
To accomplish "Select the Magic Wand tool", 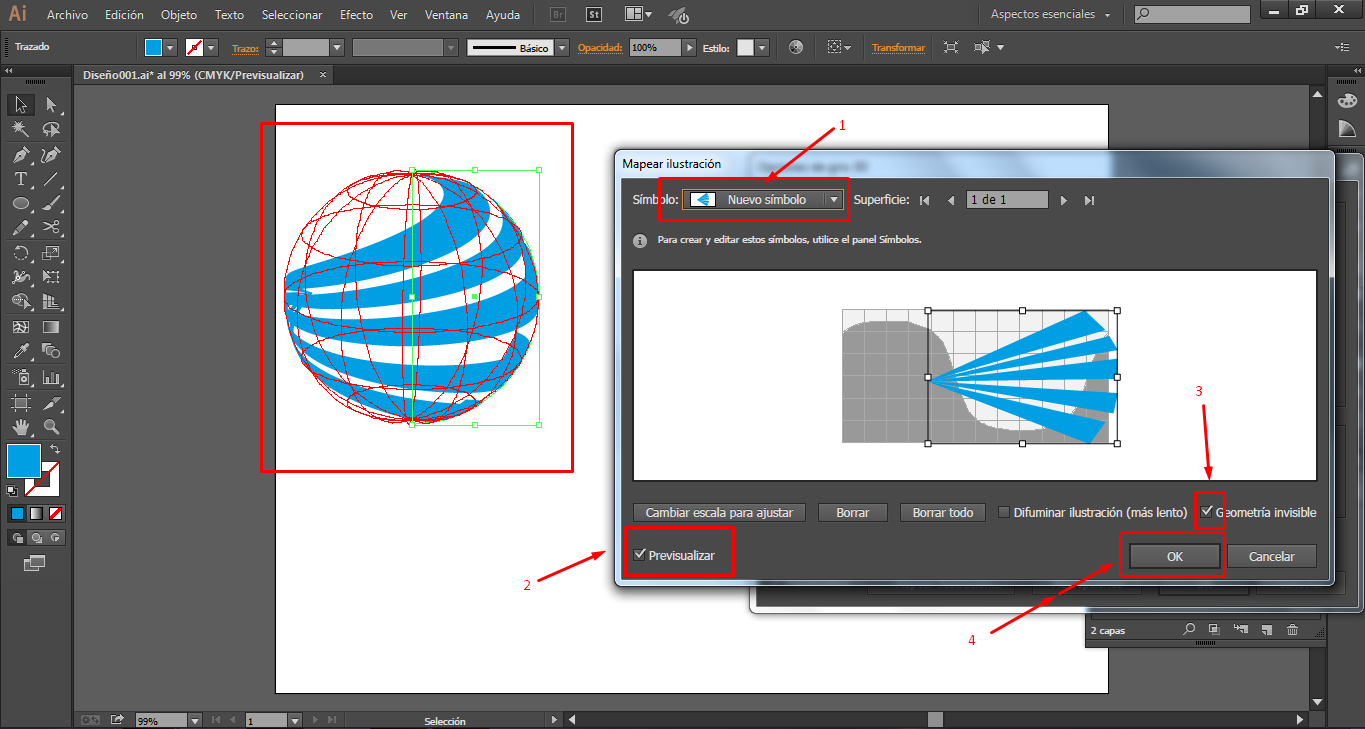I will point(21,130).
